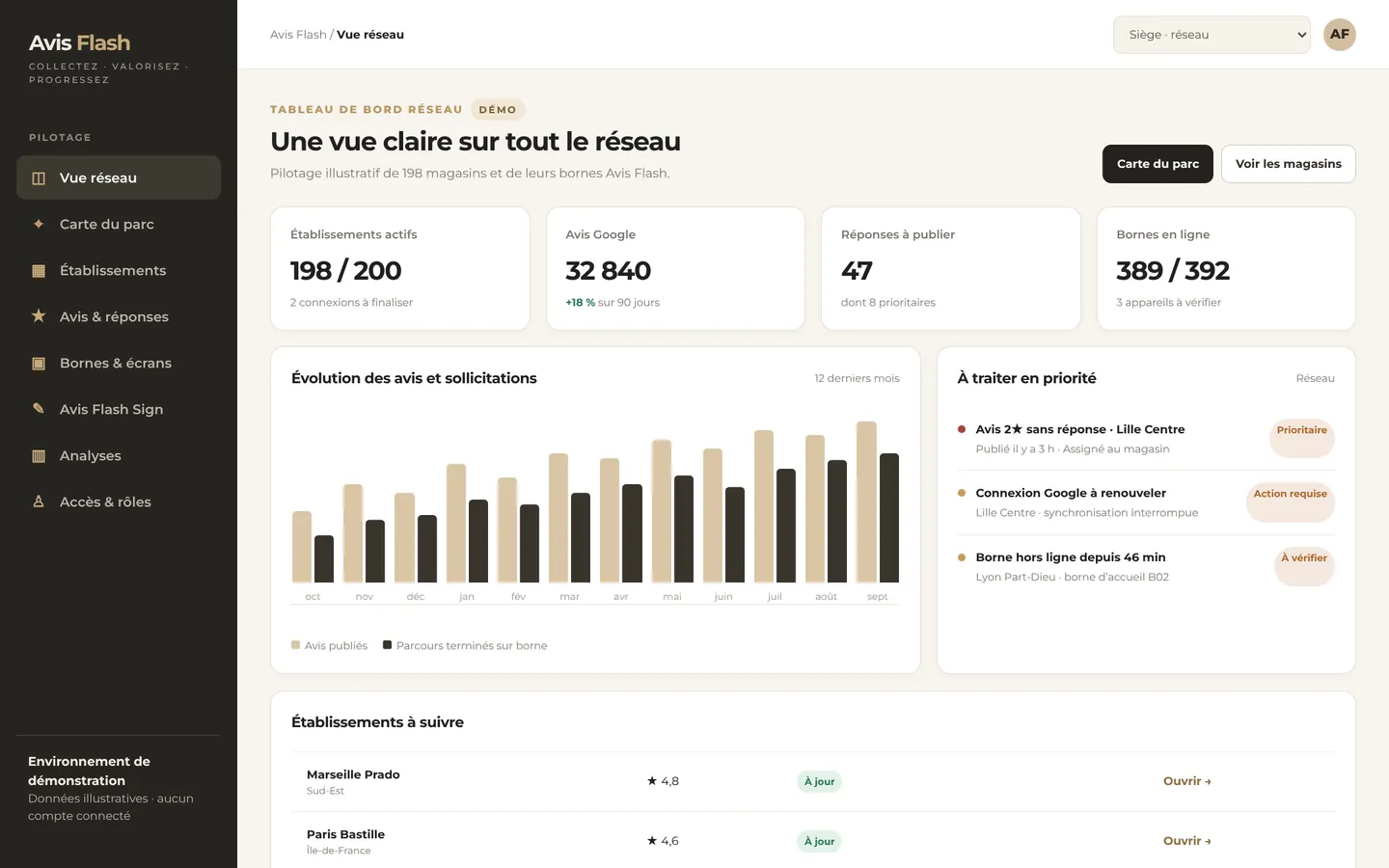The image size is (1389, 868).
Task: Click the Bornes en ligne 389 / 392 card
Action: click(1226, 269)
